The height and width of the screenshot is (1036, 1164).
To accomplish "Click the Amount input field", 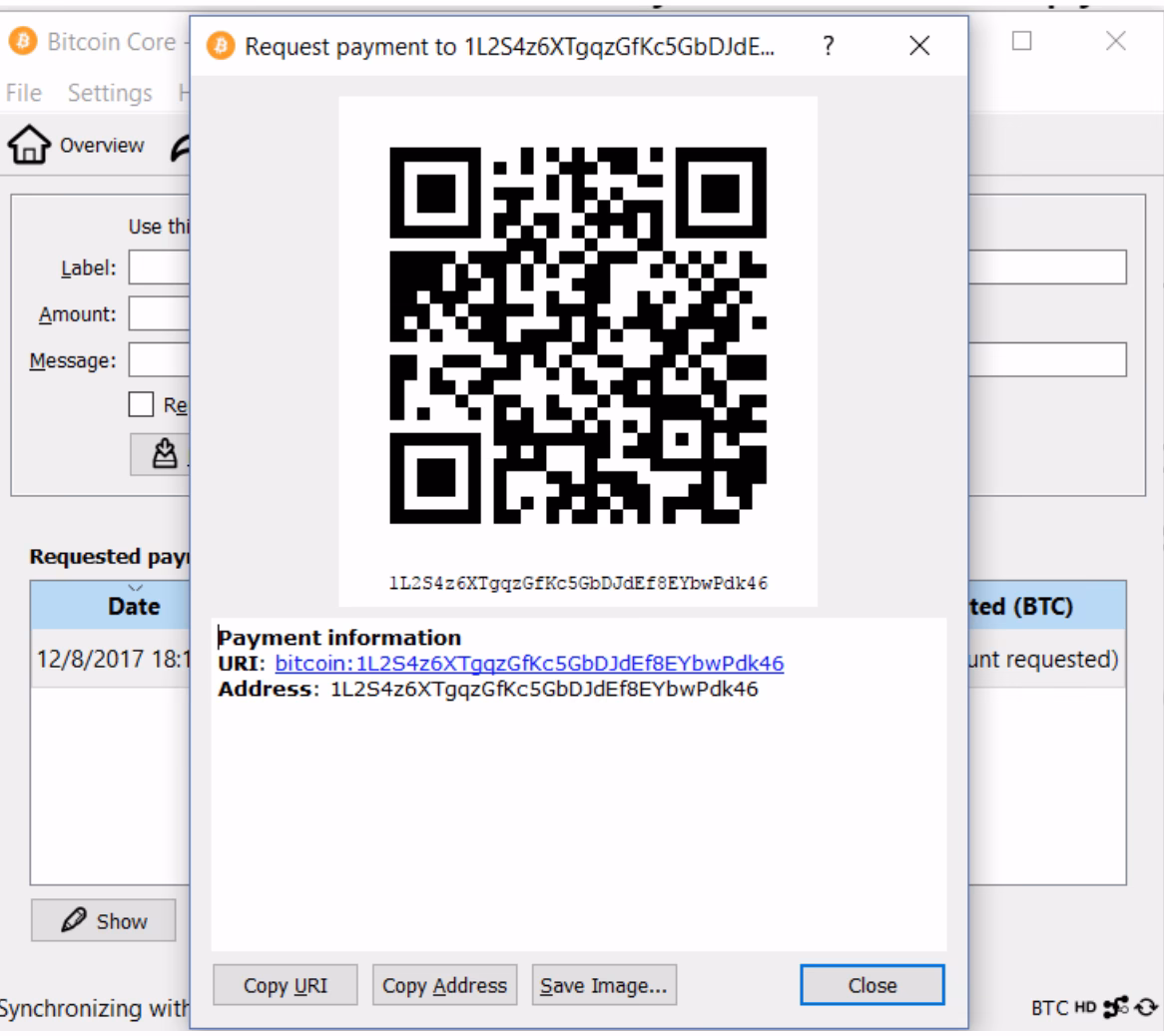I will (159, 314).
